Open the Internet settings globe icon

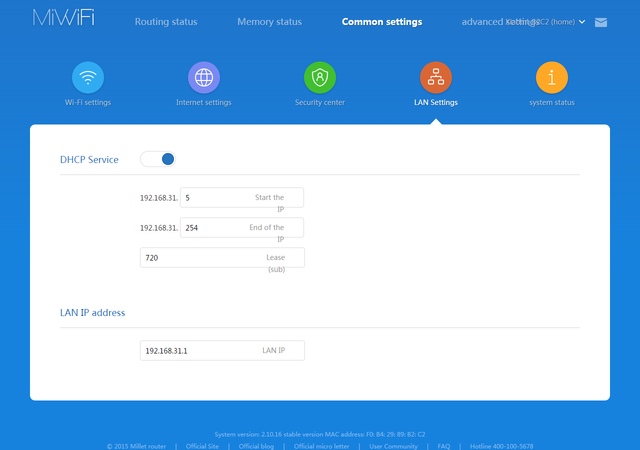click(204, 77)
